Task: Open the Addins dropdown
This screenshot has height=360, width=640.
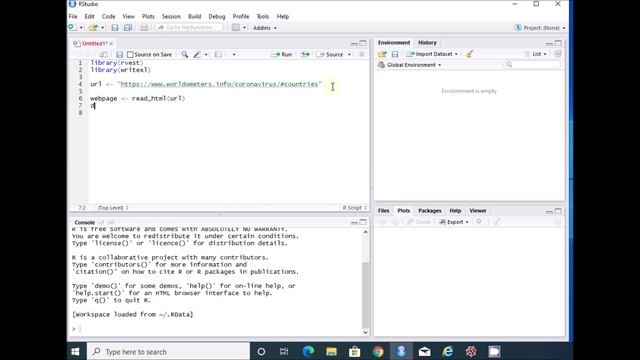Action: (264, 28)
